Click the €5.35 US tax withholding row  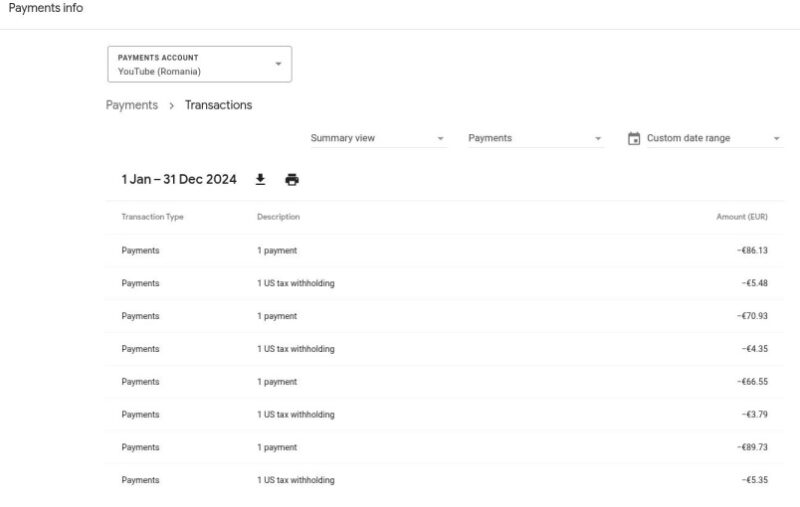point(444,480)
